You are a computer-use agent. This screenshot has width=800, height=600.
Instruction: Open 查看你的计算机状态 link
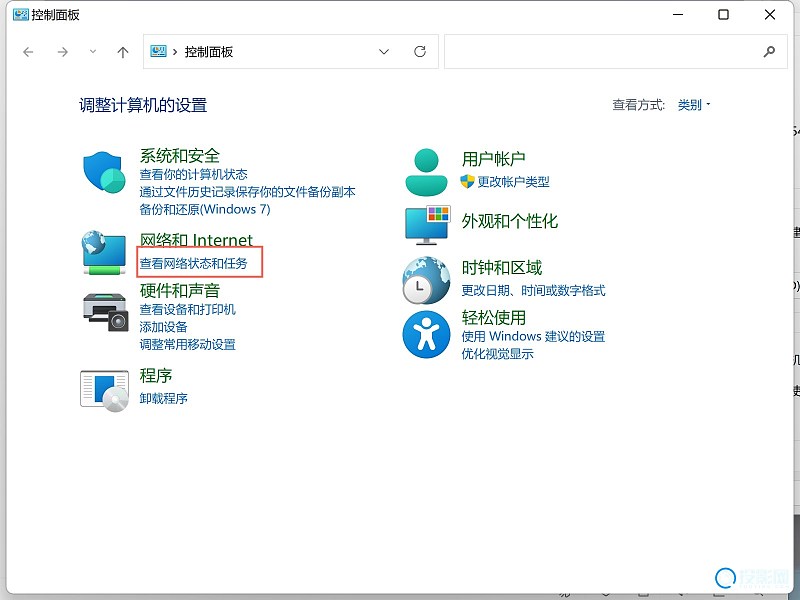pyautogui.click(x=193, y=174)
